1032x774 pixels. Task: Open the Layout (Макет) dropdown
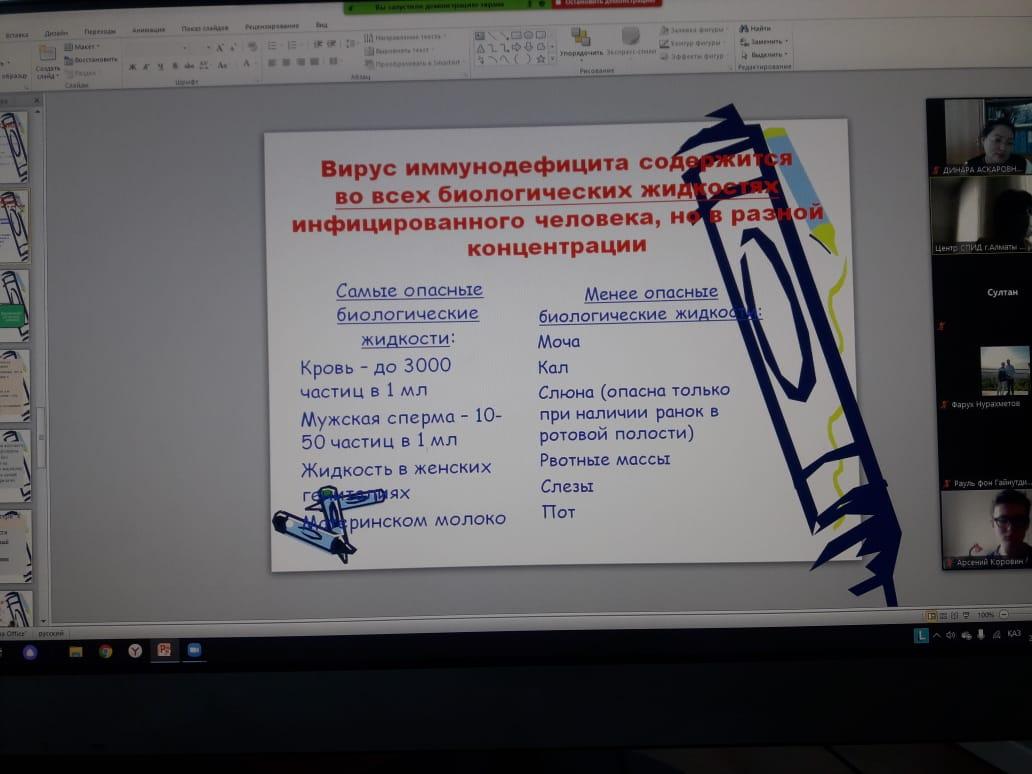click(x=85, y=47)
